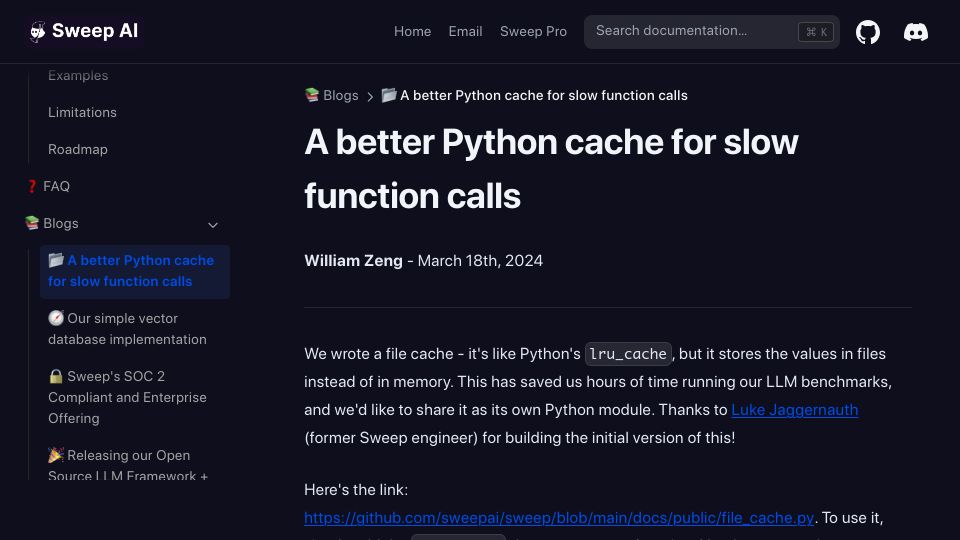Click the article heading 'A better Python cache'

coord(551,169)
